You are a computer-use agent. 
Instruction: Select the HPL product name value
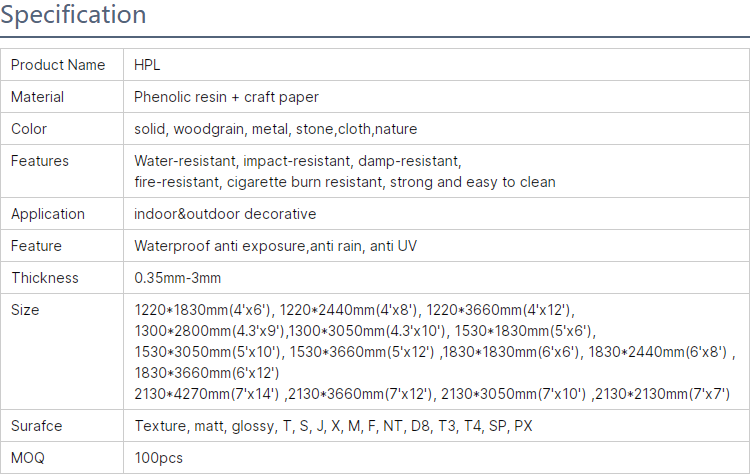147,65
